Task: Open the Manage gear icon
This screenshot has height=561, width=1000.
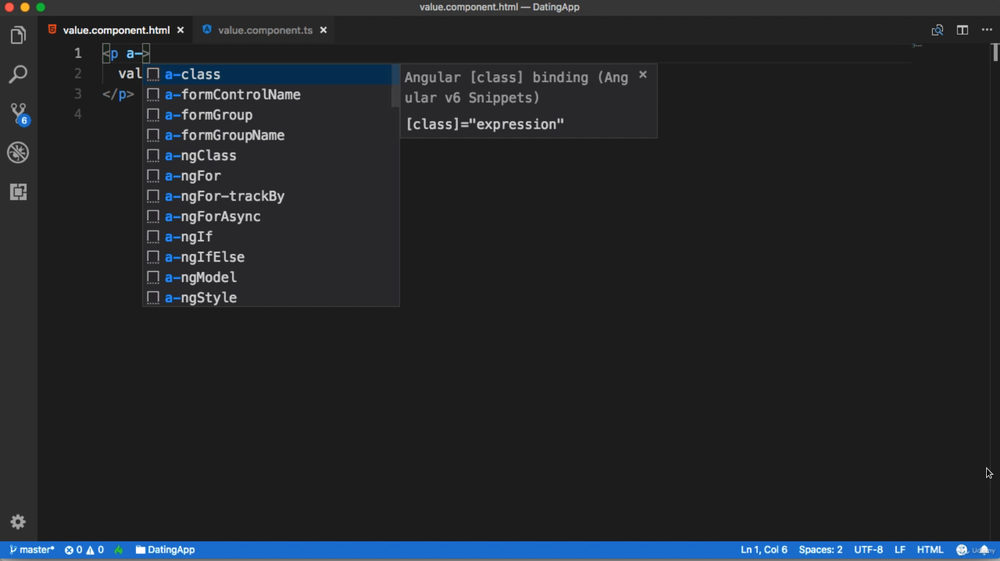Action: tap(18, 522)
